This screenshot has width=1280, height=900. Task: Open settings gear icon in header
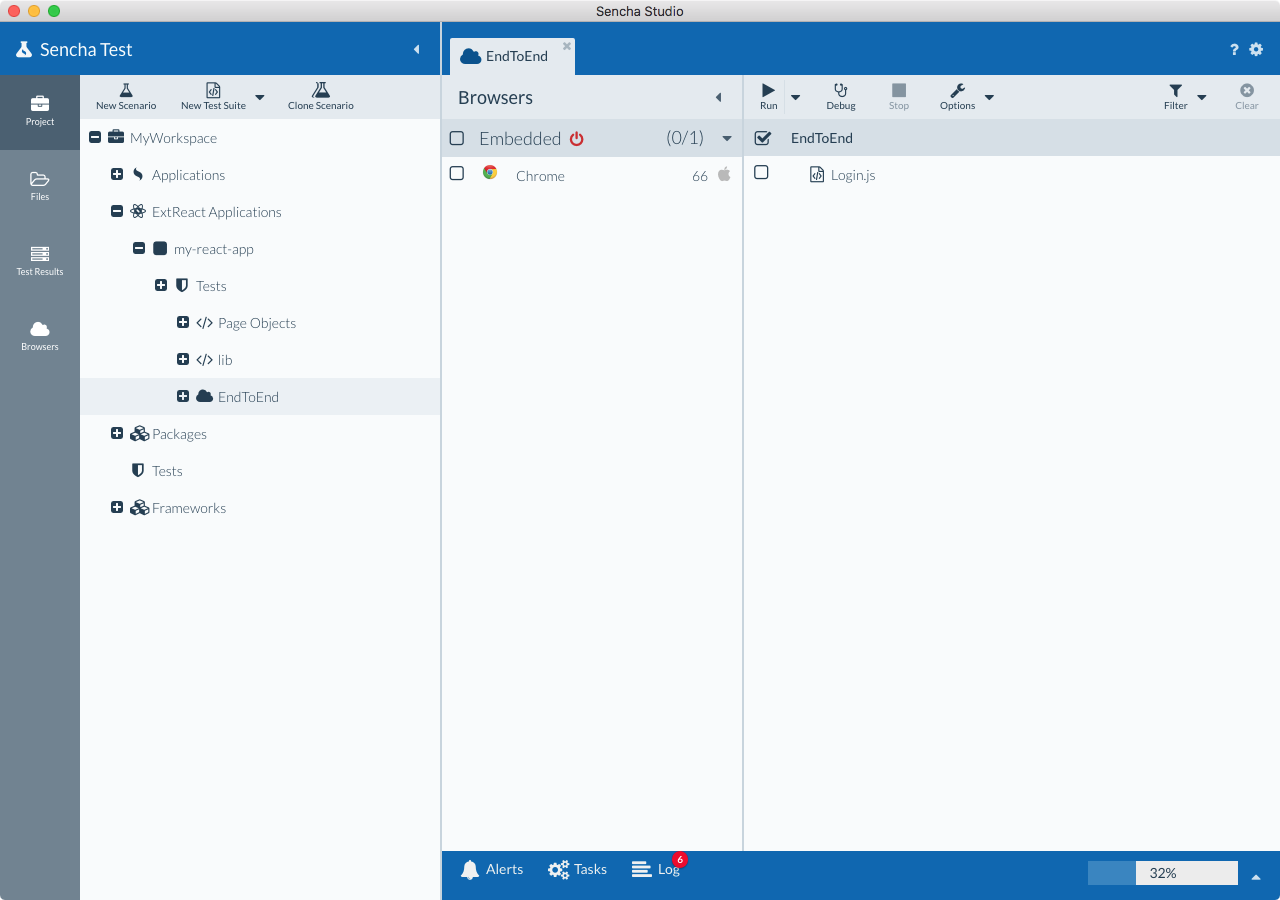pyautogui.click(x=1257, y=50)
